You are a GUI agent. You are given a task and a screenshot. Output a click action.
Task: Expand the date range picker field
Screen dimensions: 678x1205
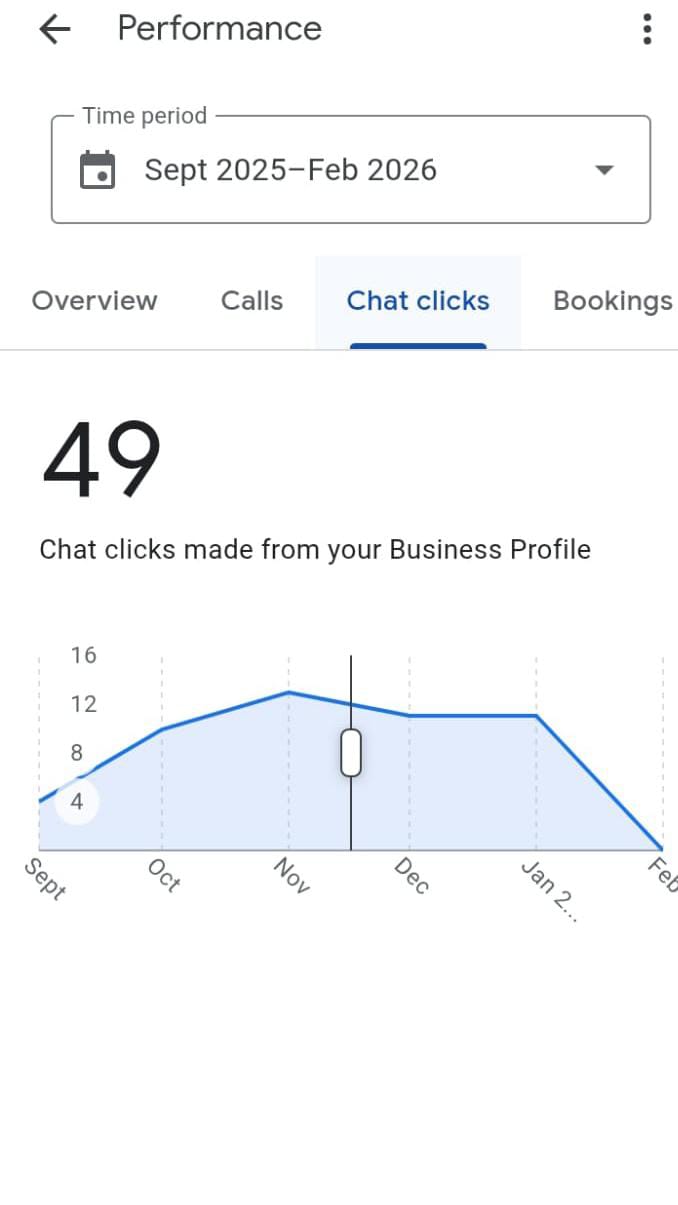pyautogui.click(x=350, y=169)
